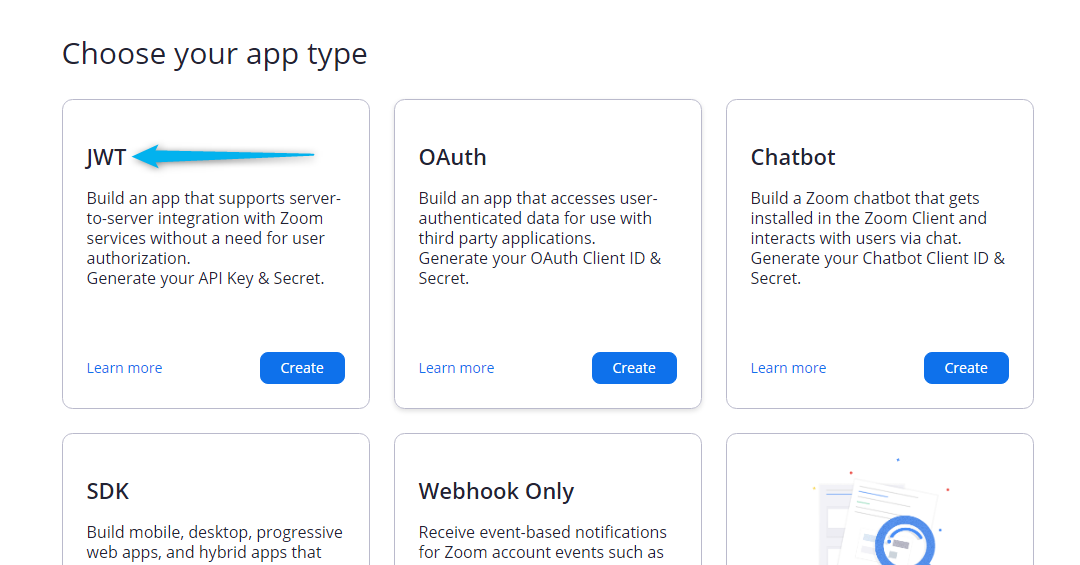Screen dimensions: 1080x565
Task: Create a JWT app
Action: pos(302,368)
